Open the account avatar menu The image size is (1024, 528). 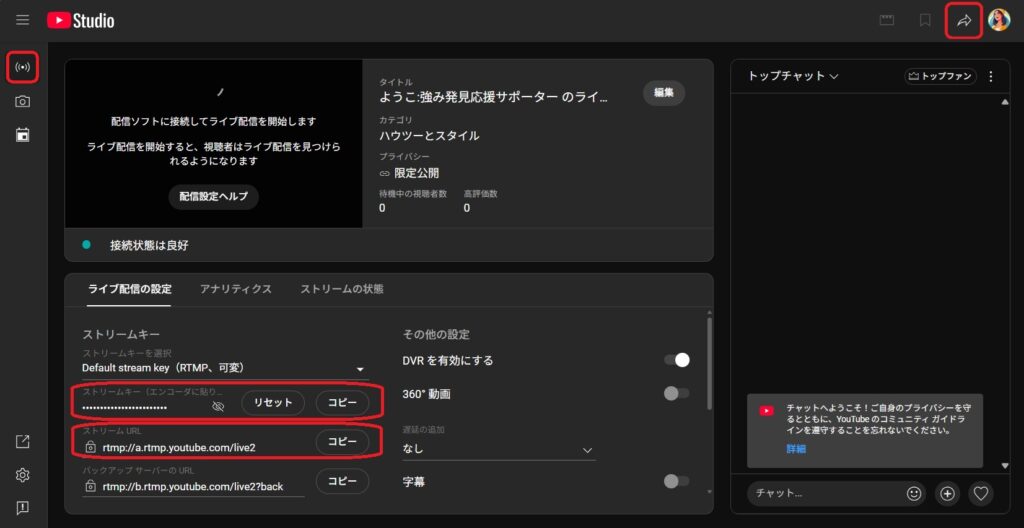click(x=998, y=20)
